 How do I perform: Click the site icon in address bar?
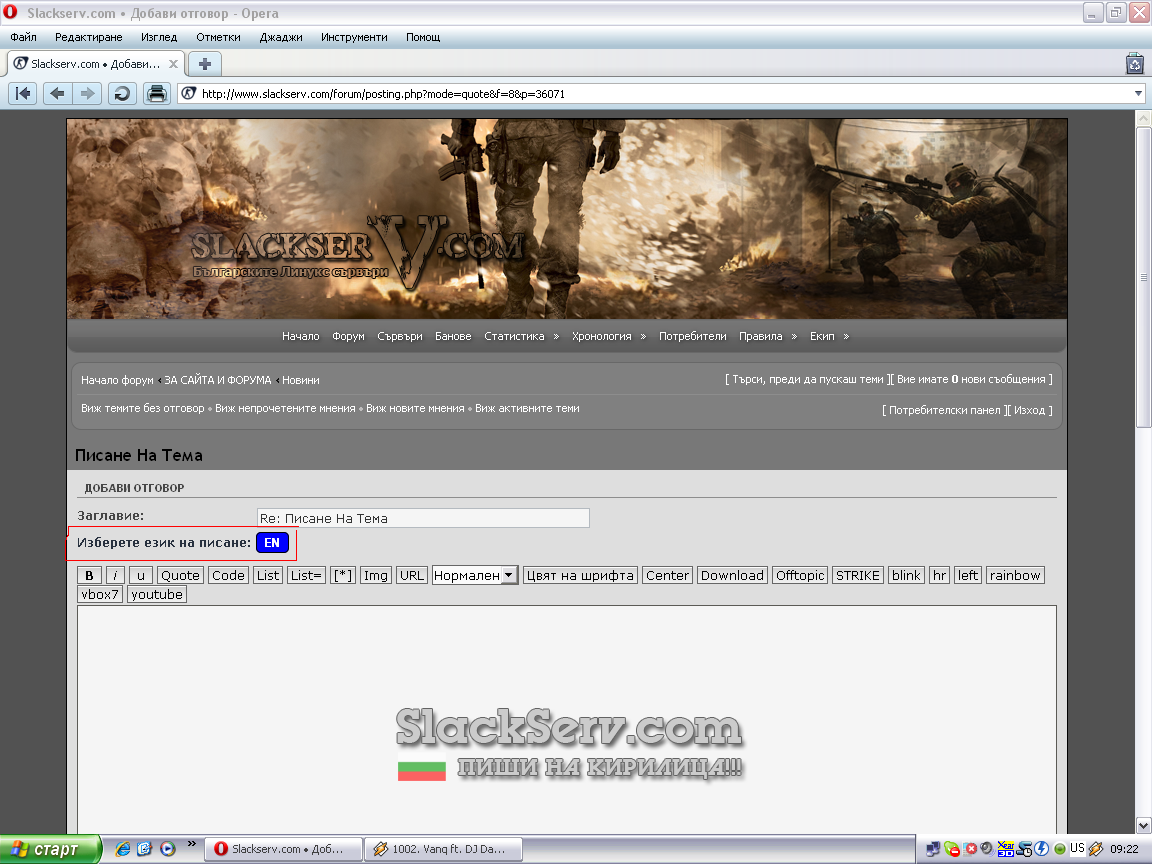coord(189,93)
